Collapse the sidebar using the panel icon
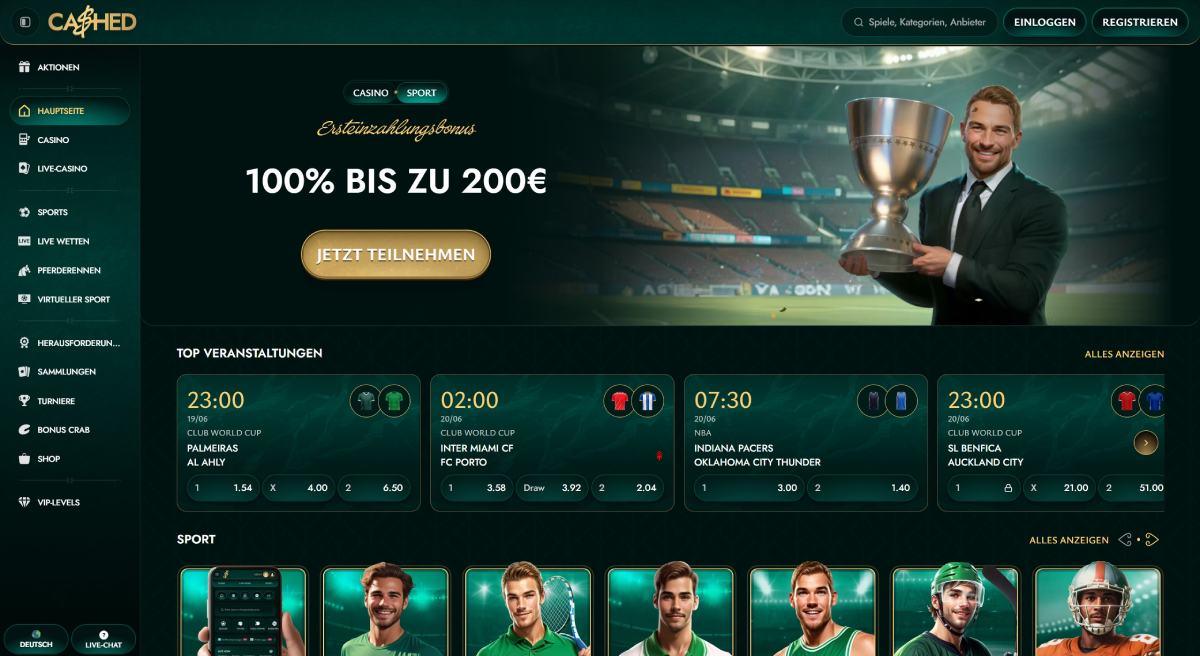1200x656 pixels. [x=25, y=22]
